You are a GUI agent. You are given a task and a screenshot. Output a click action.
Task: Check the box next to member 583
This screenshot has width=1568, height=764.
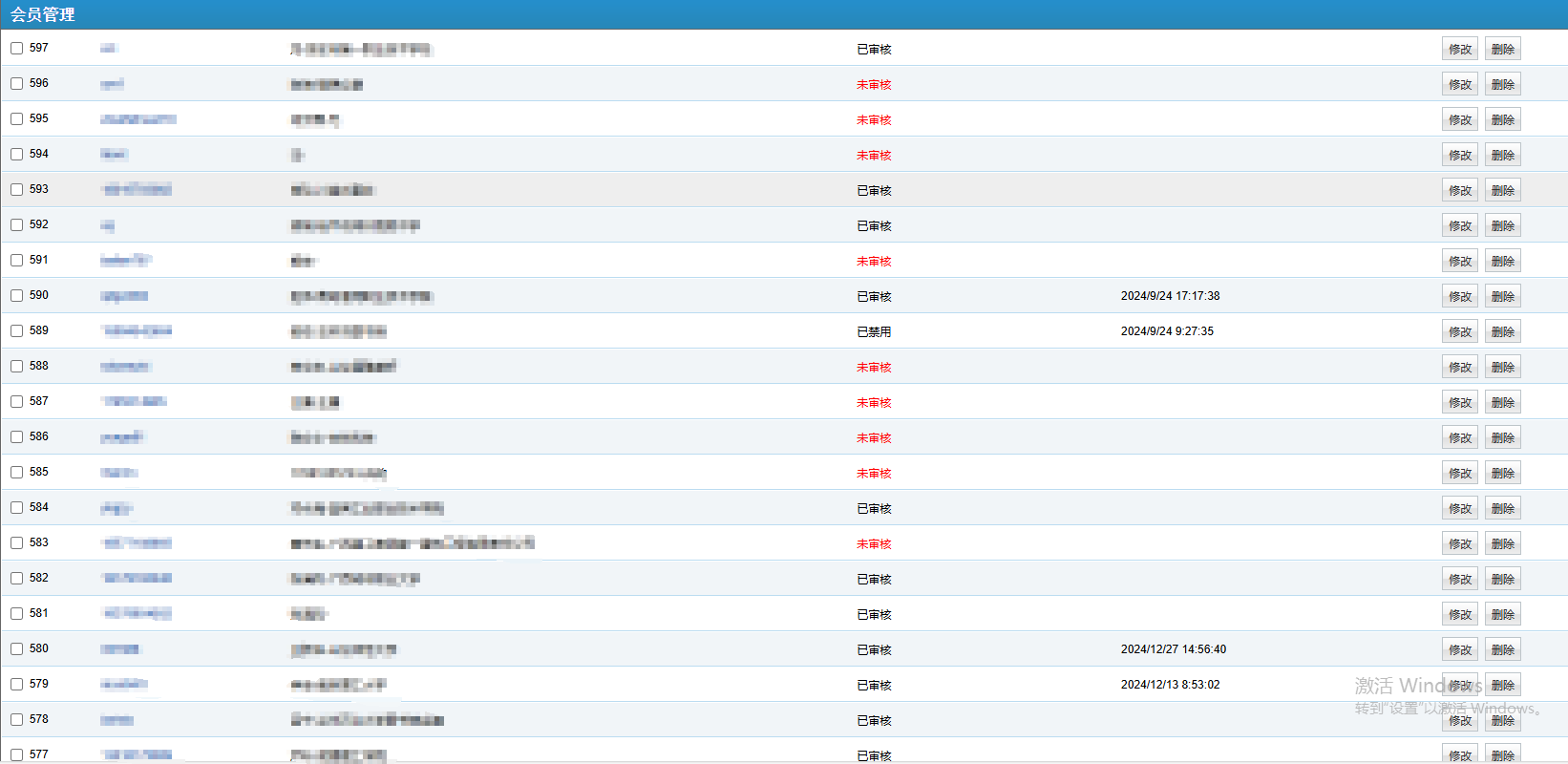pos(17,542)
